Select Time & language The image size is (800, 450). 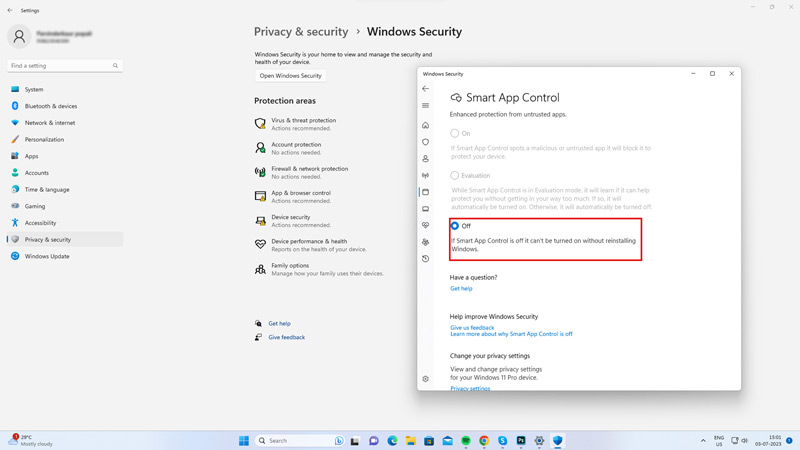[x=65, y=189]
